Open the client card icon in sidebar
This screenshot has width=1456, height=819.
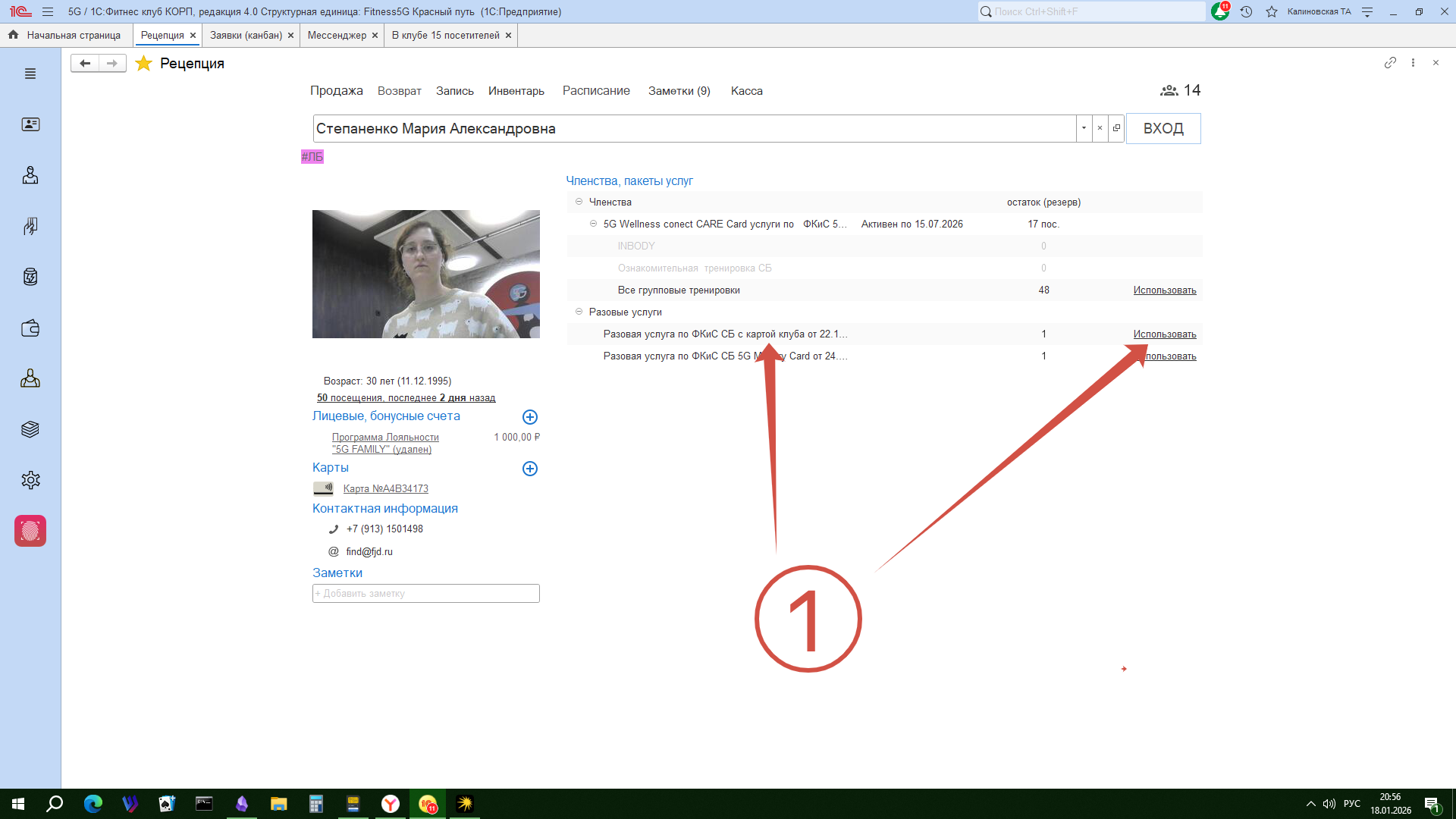click(x=30, y=124)
